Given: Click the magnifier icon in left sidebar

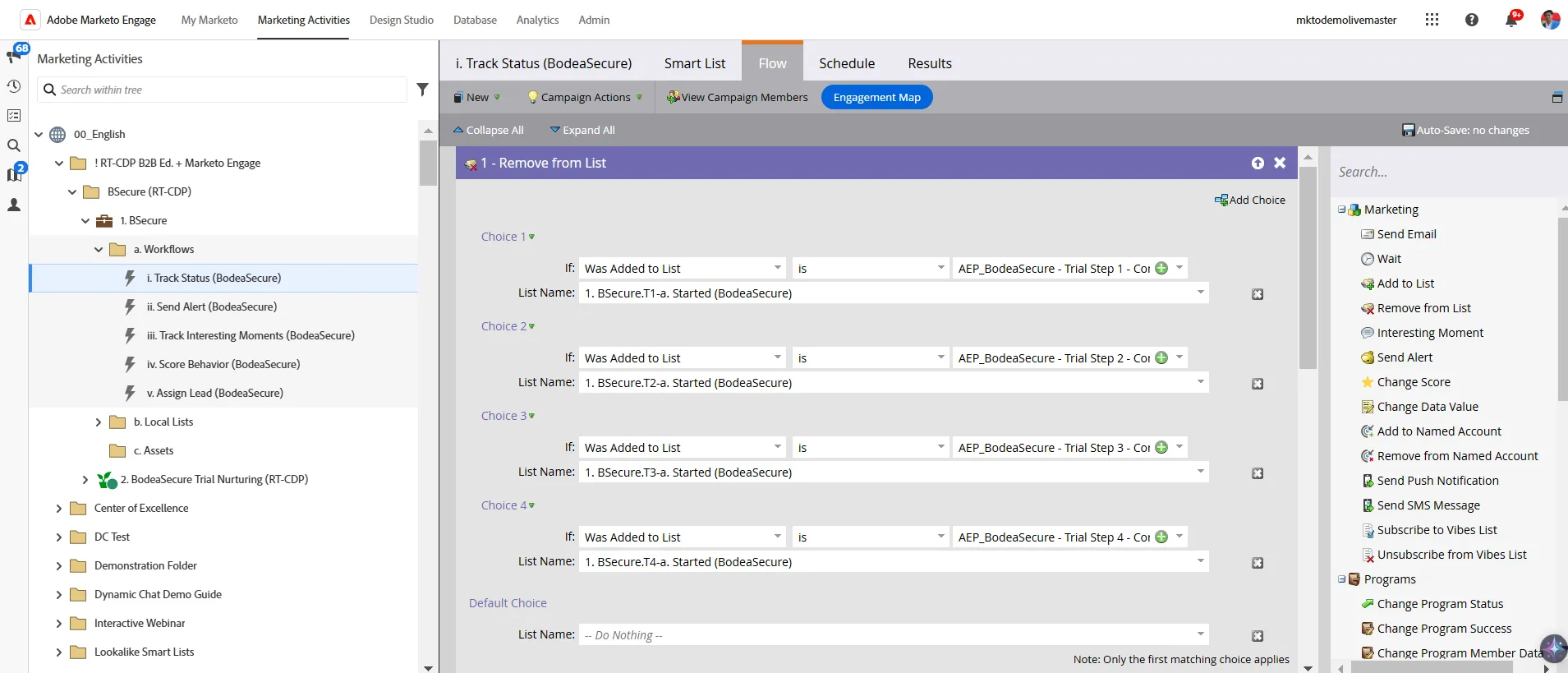Looking at the screenshot, I should coord(14,145).
